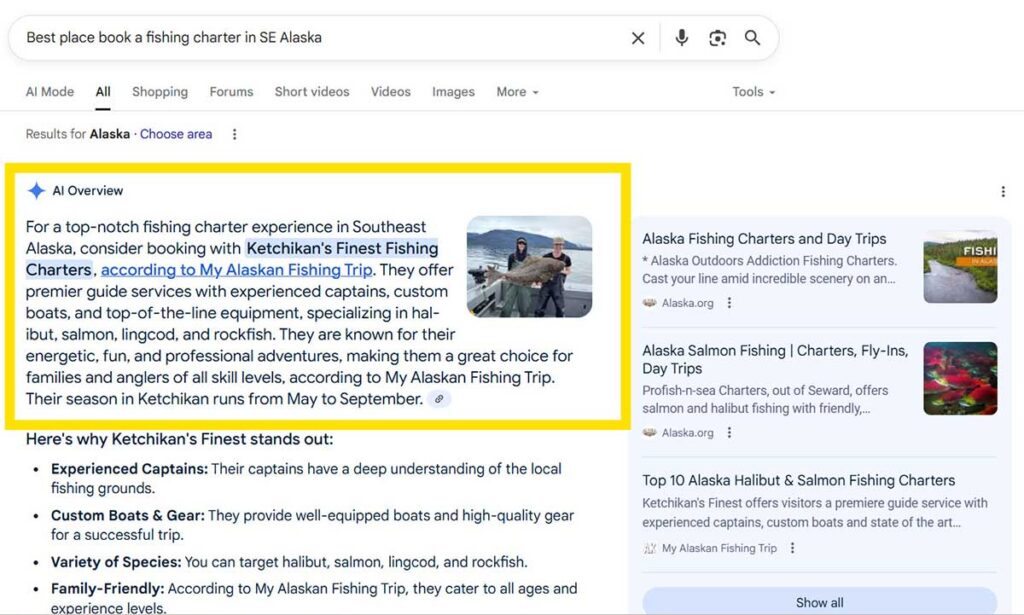Click the magnifying glass search icon
This screenshot has width=1024, height=615.
click(753, 37)
